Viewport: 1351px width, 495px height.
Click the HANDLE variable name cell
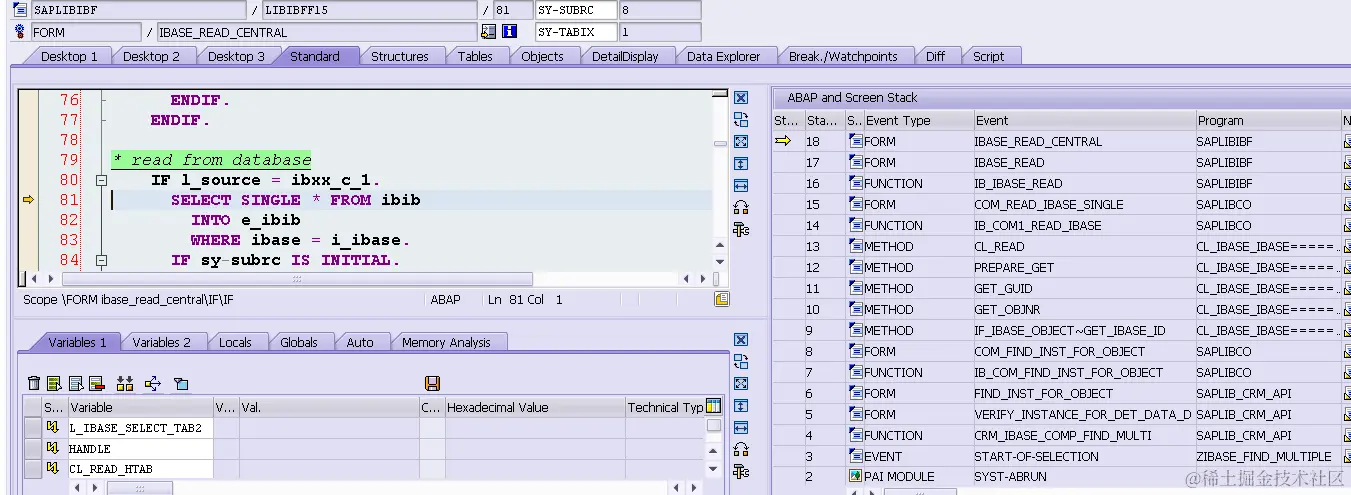(x=140, y=449)
